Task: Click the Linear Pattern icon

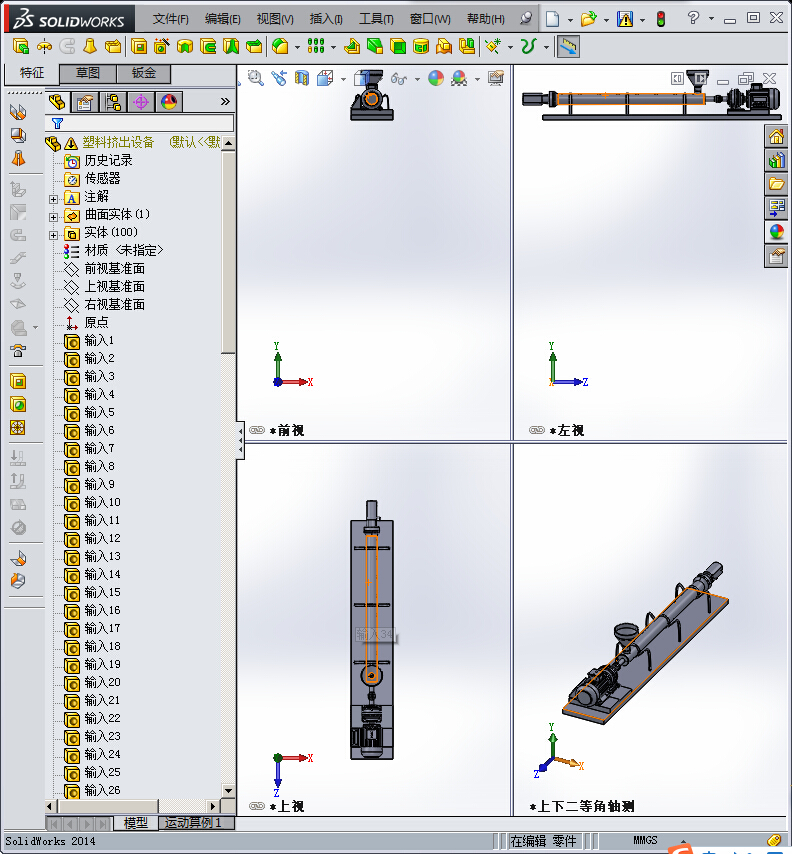Action: [316, 46]
